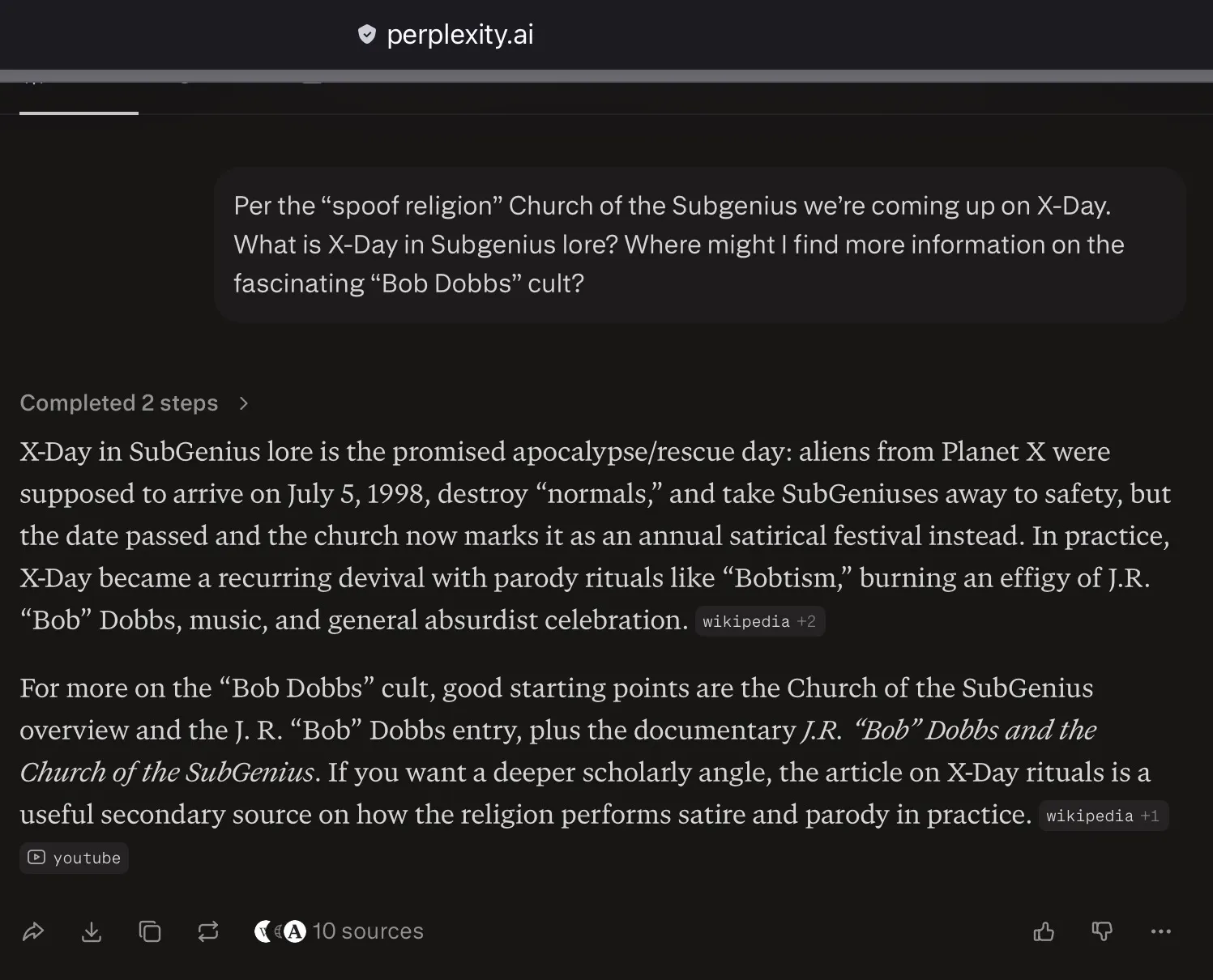The width and height of the screenshot is (1213, 980).
Task: Expand the Completed 2 steps section
Action: (119, 403)
